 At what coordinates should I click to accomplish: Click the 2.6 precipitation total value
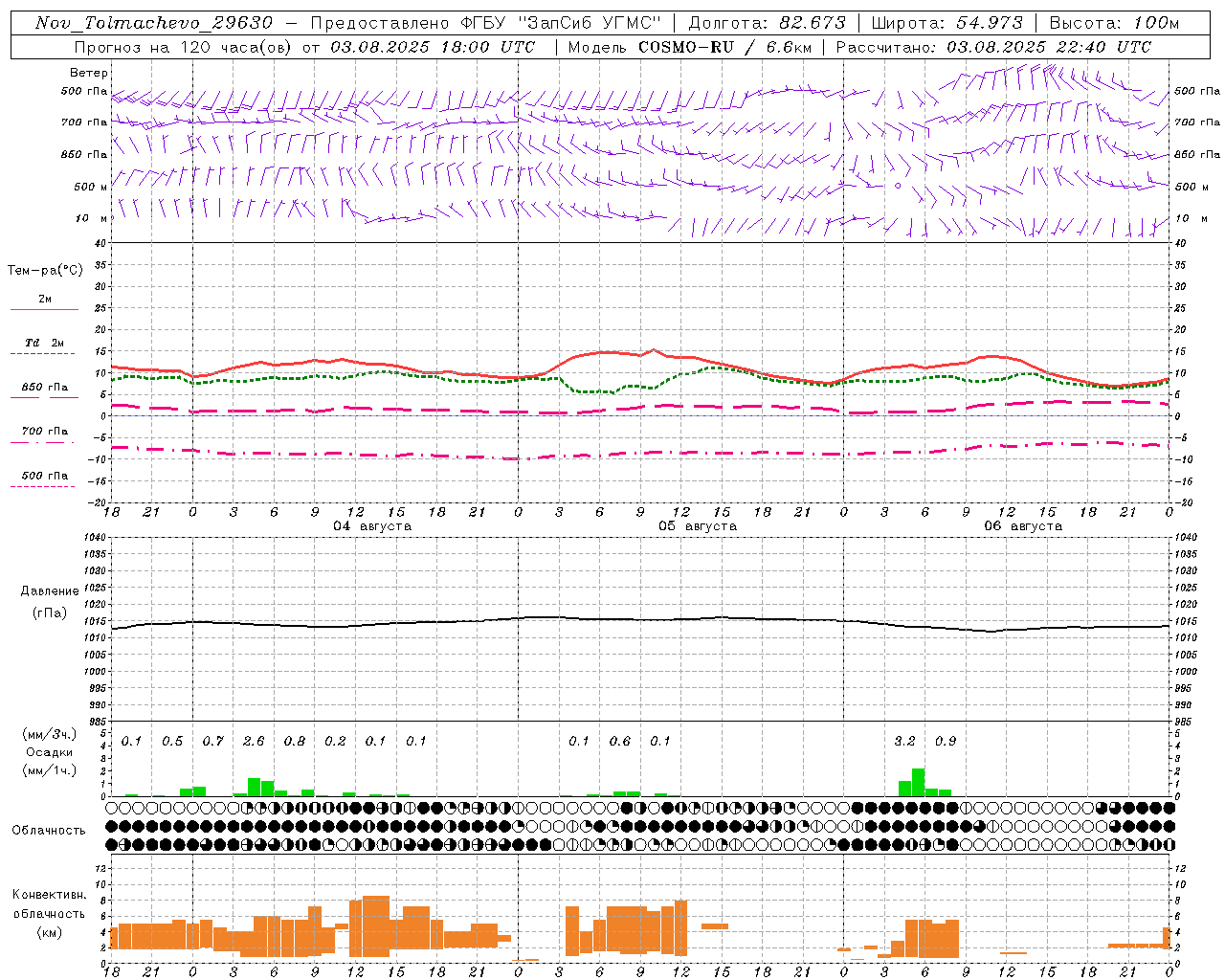pyautogui.click(x=254, y=742)
